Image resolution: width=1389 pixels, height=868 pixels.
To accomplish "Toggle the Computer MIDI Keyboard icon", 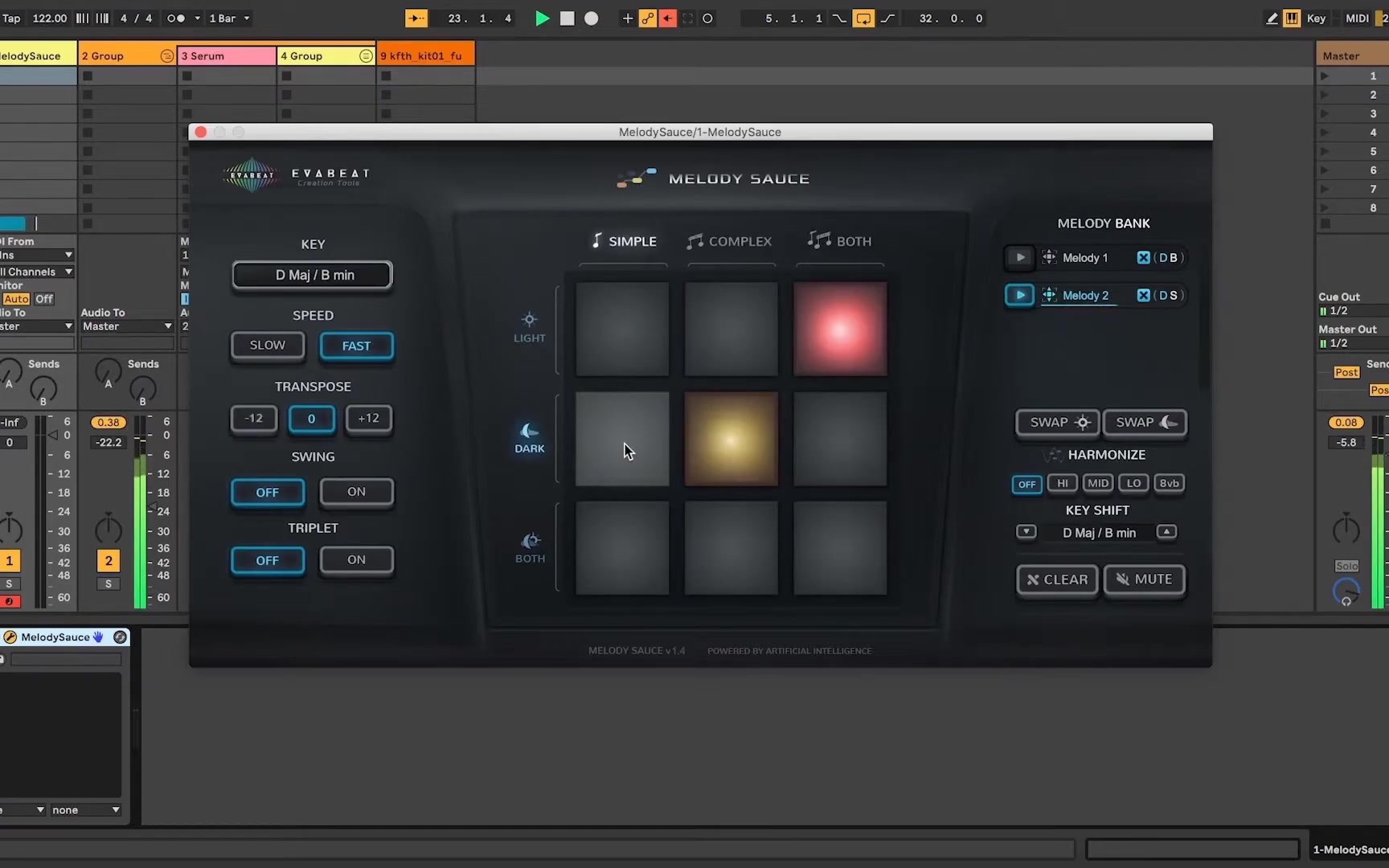I will [x=1292, y=18].
